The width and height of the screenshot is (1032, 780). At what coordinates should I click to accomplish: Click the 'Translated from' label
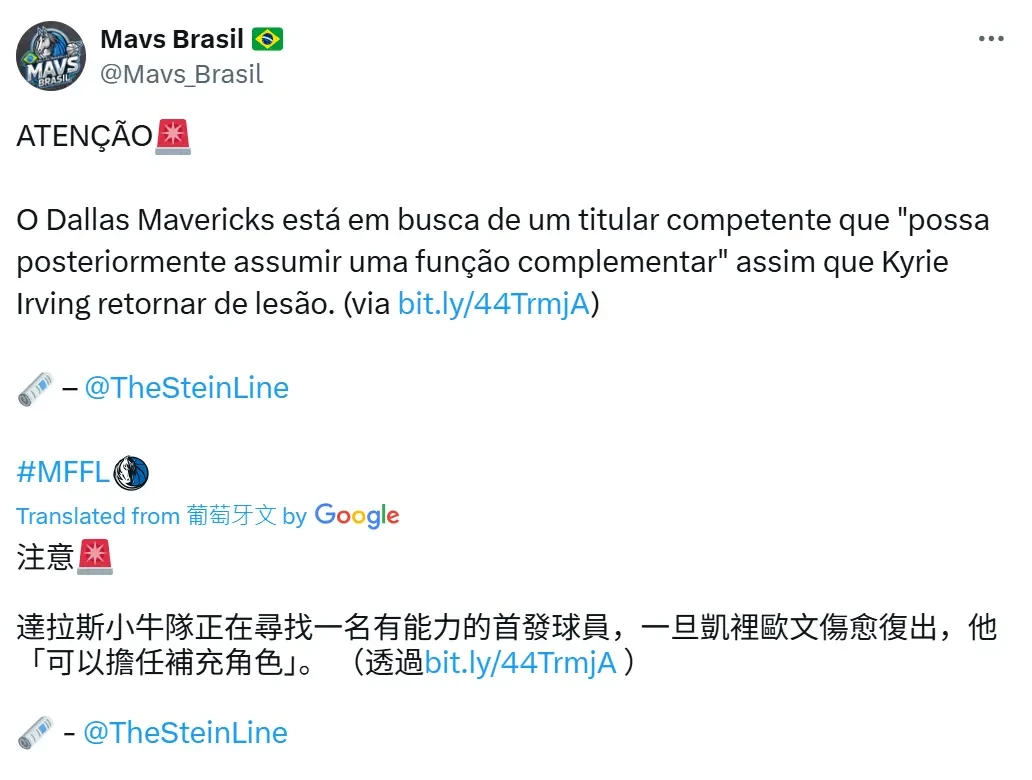98,516
